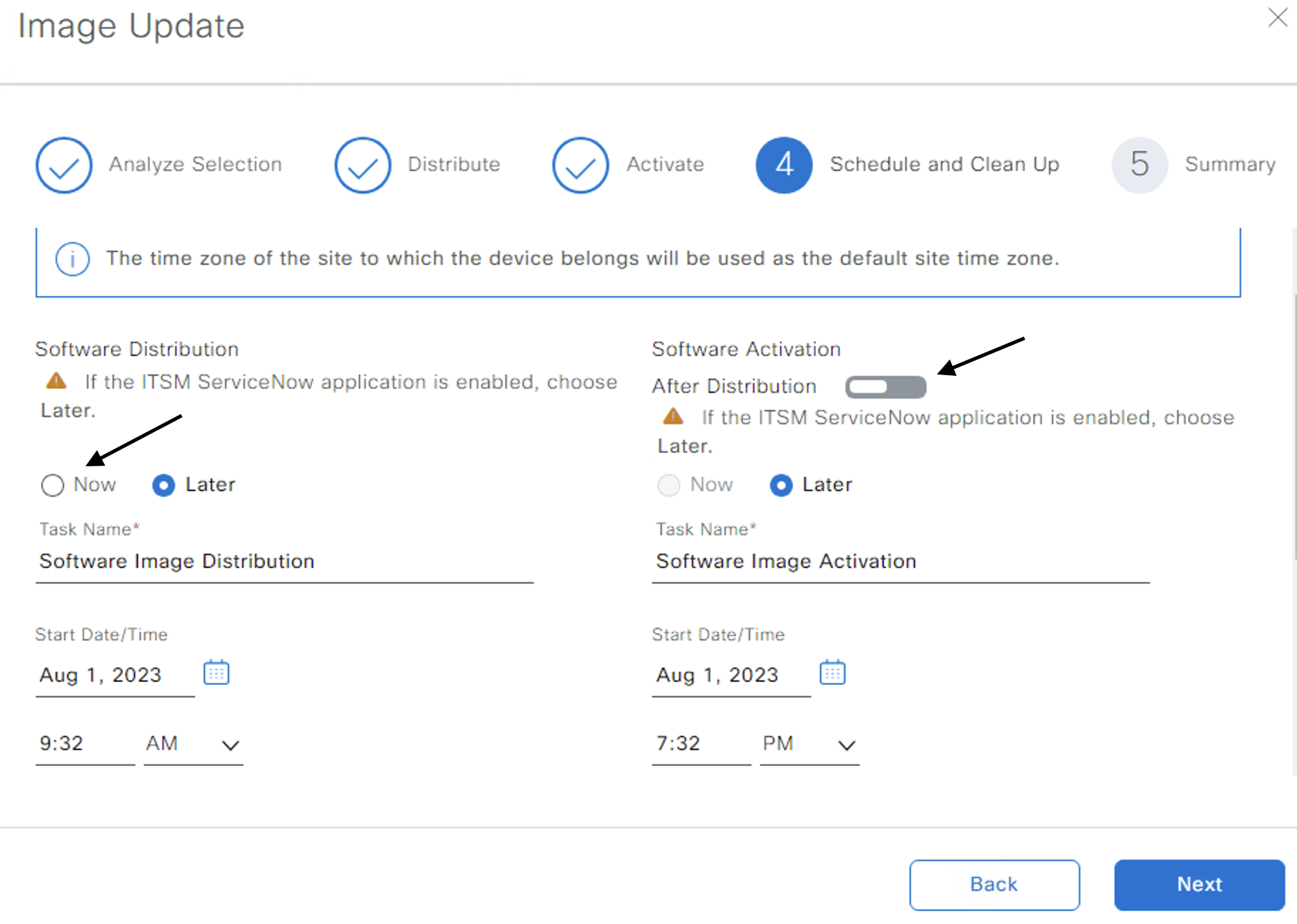Open the AM dropdown for distribution time
The width and height of the screenshot is (1297, 924).
coord(194,745)
